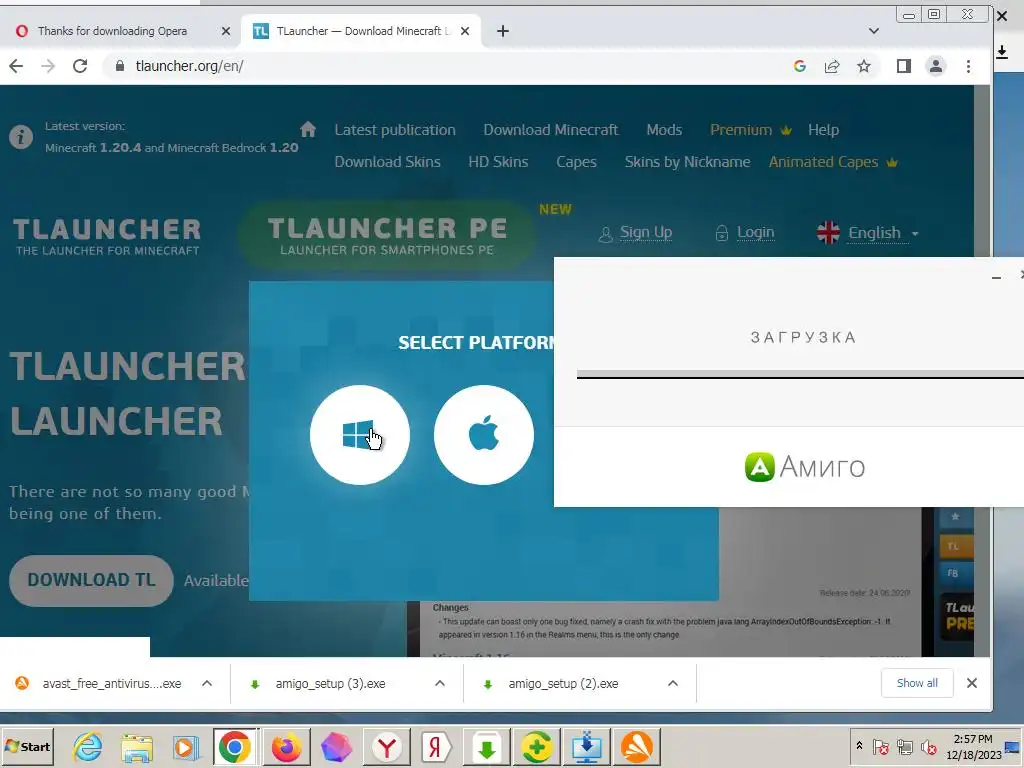The image size is (1024, 768).
Task: Share this page via the share icon
Action: click(x=832, y=66)
